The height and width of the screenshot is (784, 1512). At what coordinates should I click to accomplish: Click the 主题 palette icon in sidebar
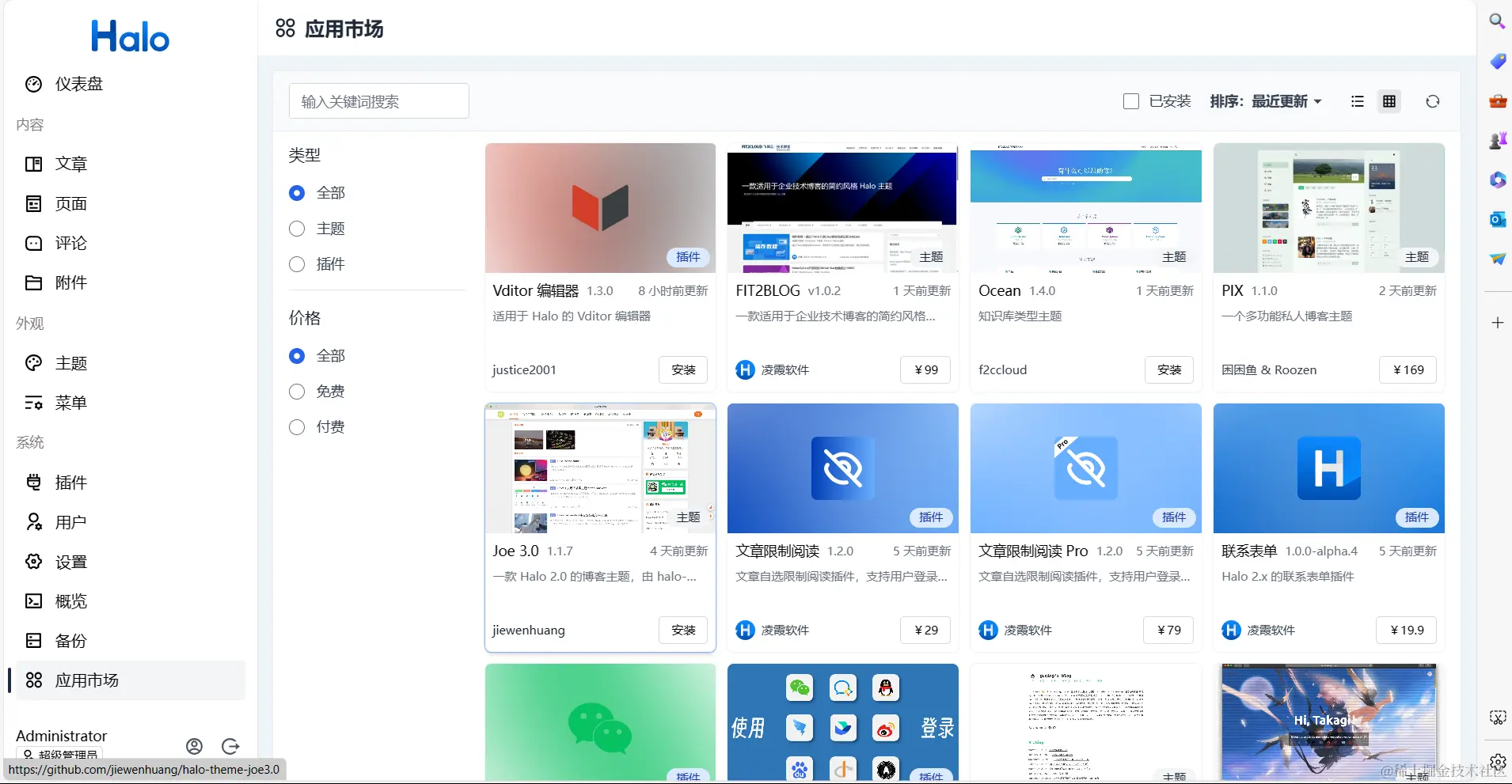pyautogui.click(x=34, y=363)
